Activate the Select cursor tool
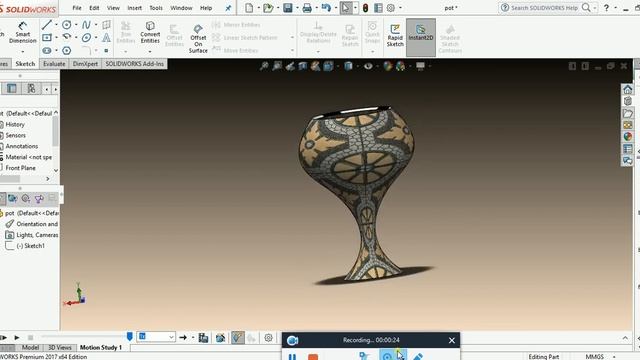The image size is (640, 360). (346, 8)
